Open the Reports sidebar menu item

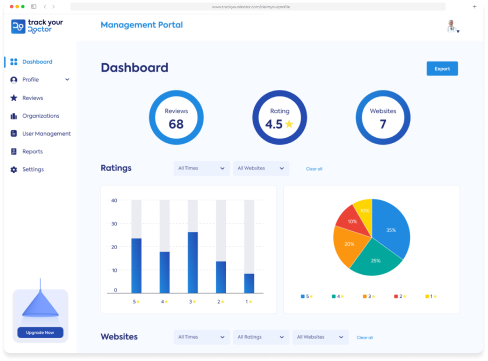tap(33, 151)
